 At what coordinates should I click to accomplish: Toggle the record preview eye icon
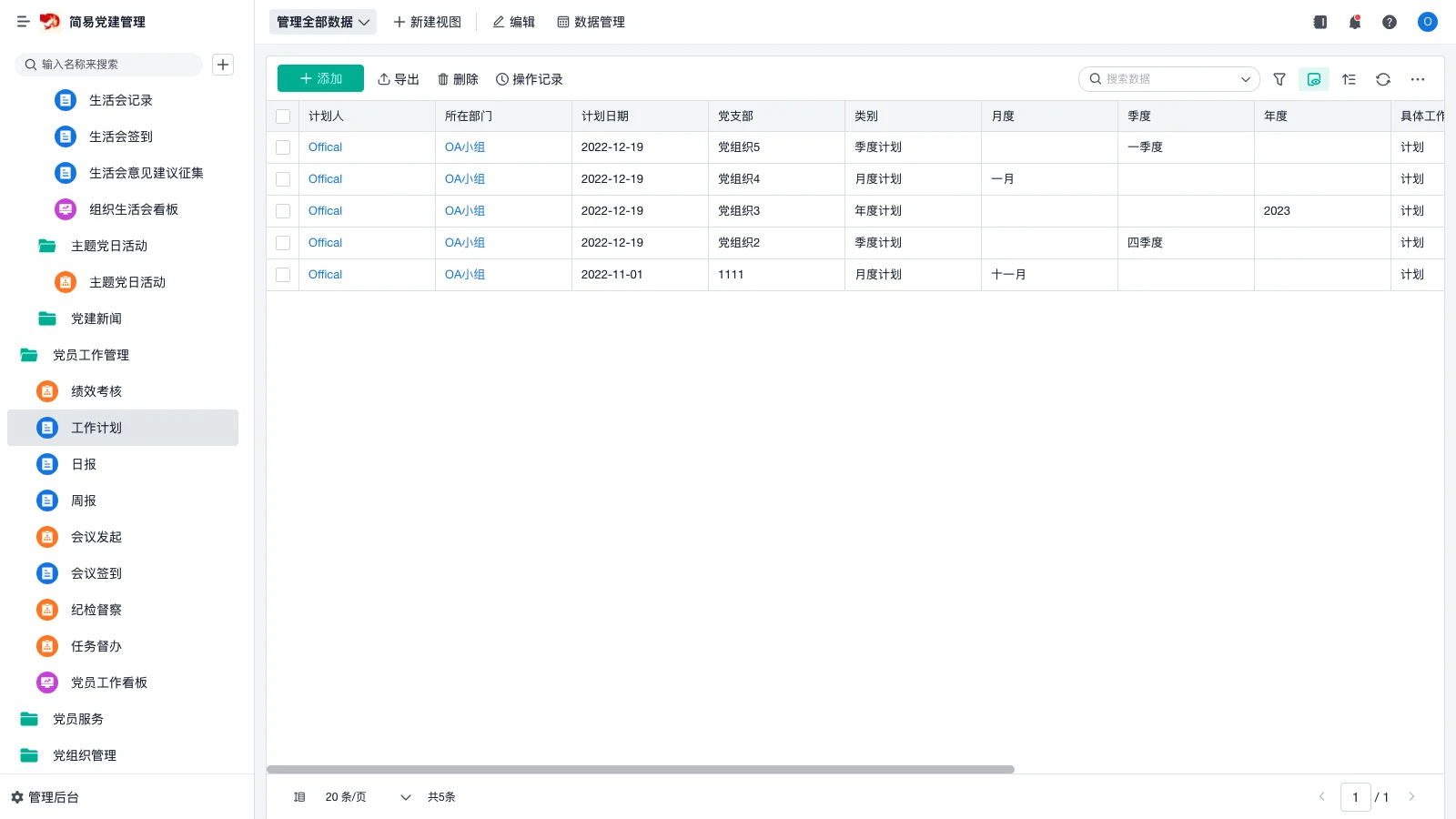point(1313,79)
